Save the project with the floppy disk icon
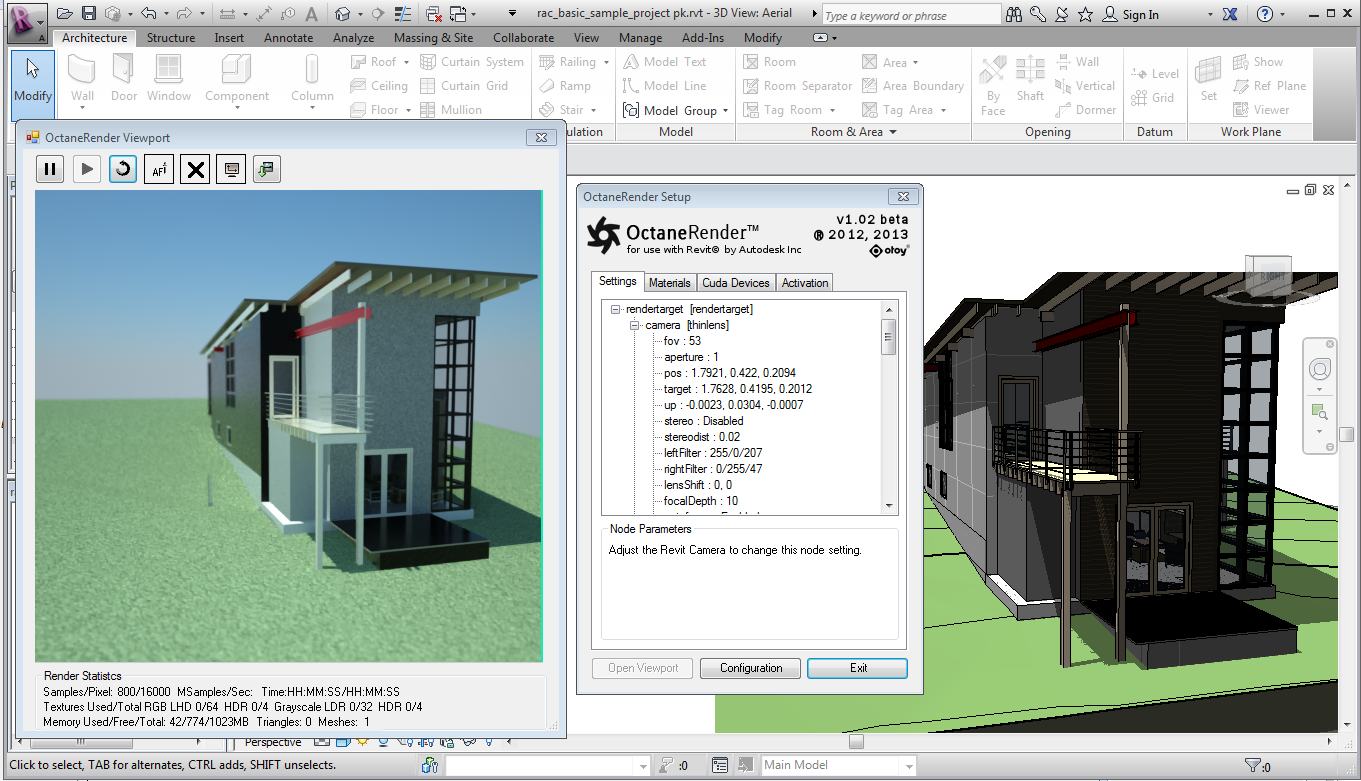 88,14
